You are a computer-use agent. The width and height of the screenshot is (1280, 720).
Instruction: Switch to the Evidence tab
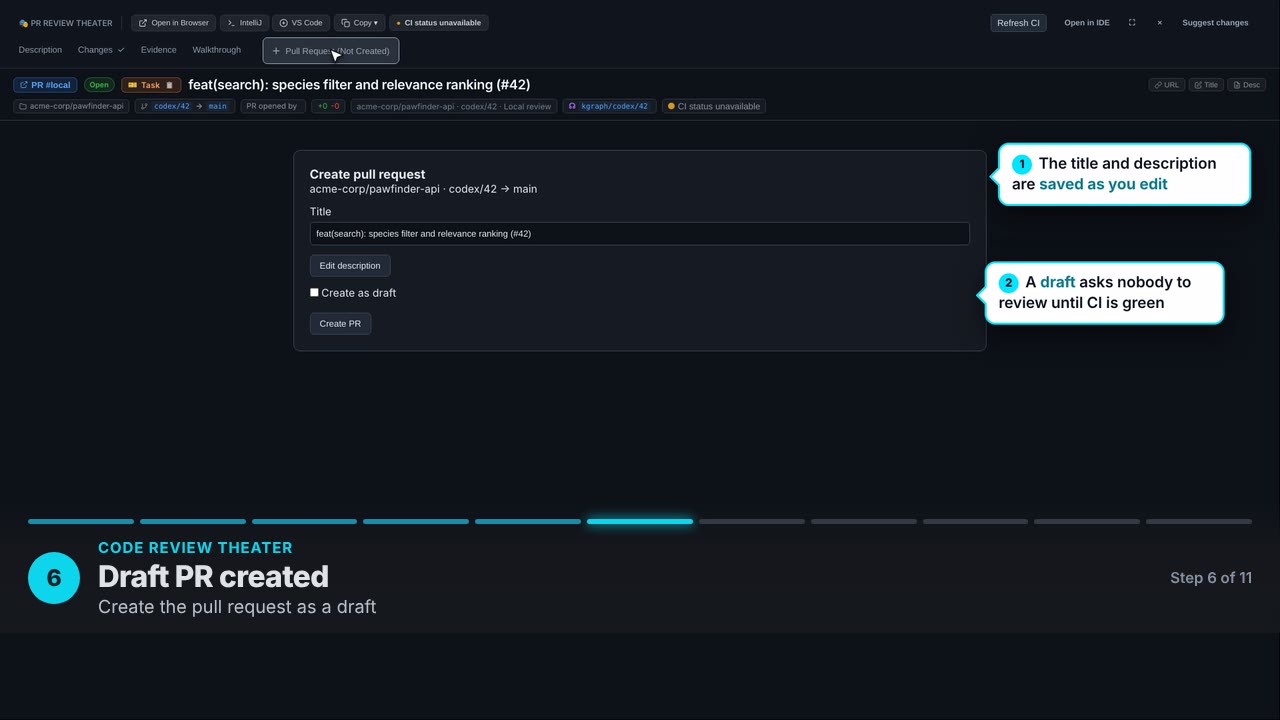coord(158,50)
